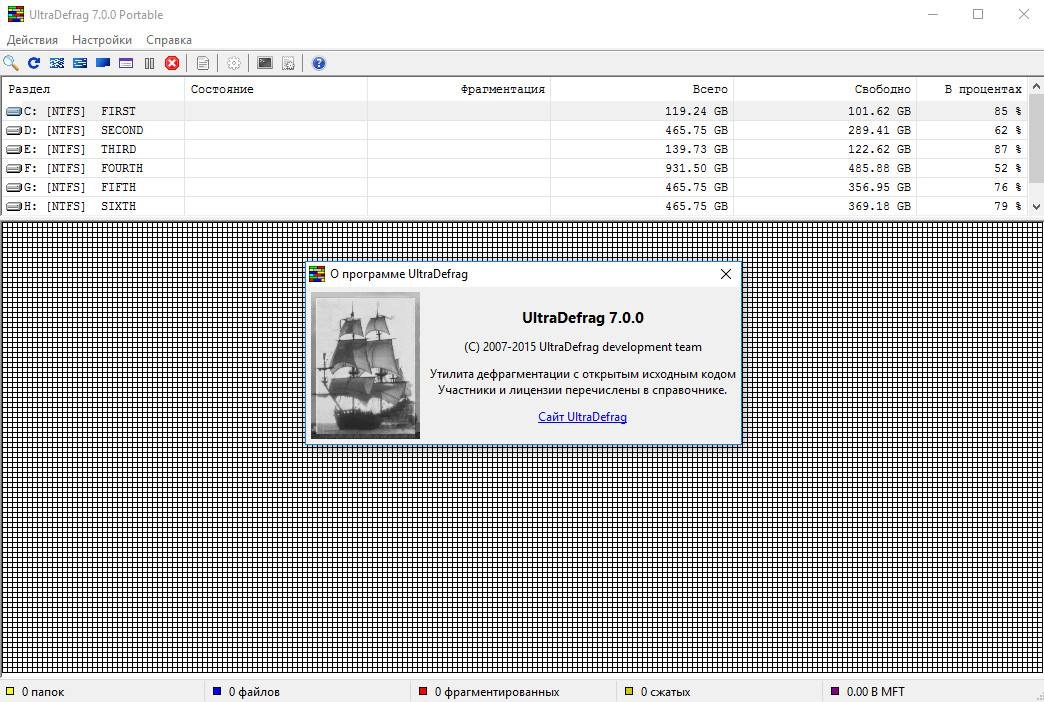Run Full optimization via the solid blue icon
1044x702 pixels.
pyautogui.click(x=103, y=63)
